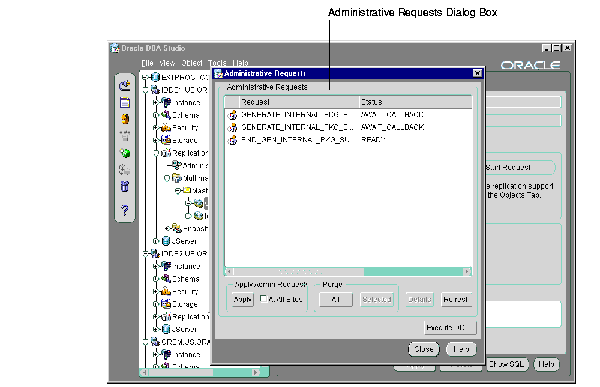Image resolution: width=600 pixels, height=387 pixels.
Task: Open the File menu
Action: click(147, 63)
